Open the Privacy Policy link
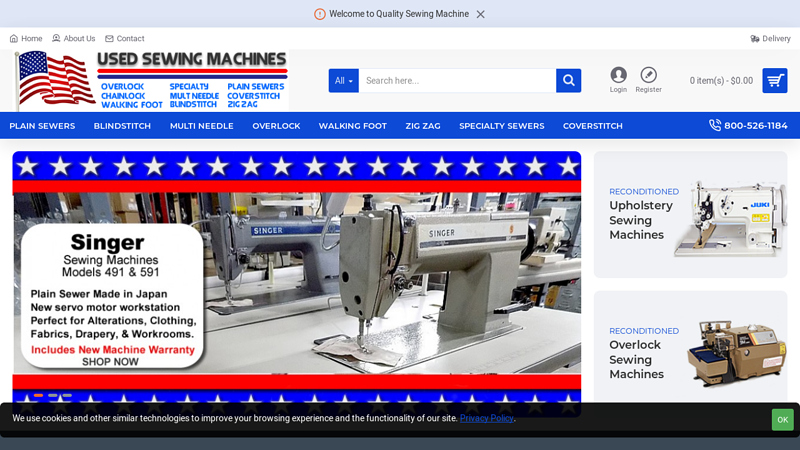800x450 pixels. point(486,418)
